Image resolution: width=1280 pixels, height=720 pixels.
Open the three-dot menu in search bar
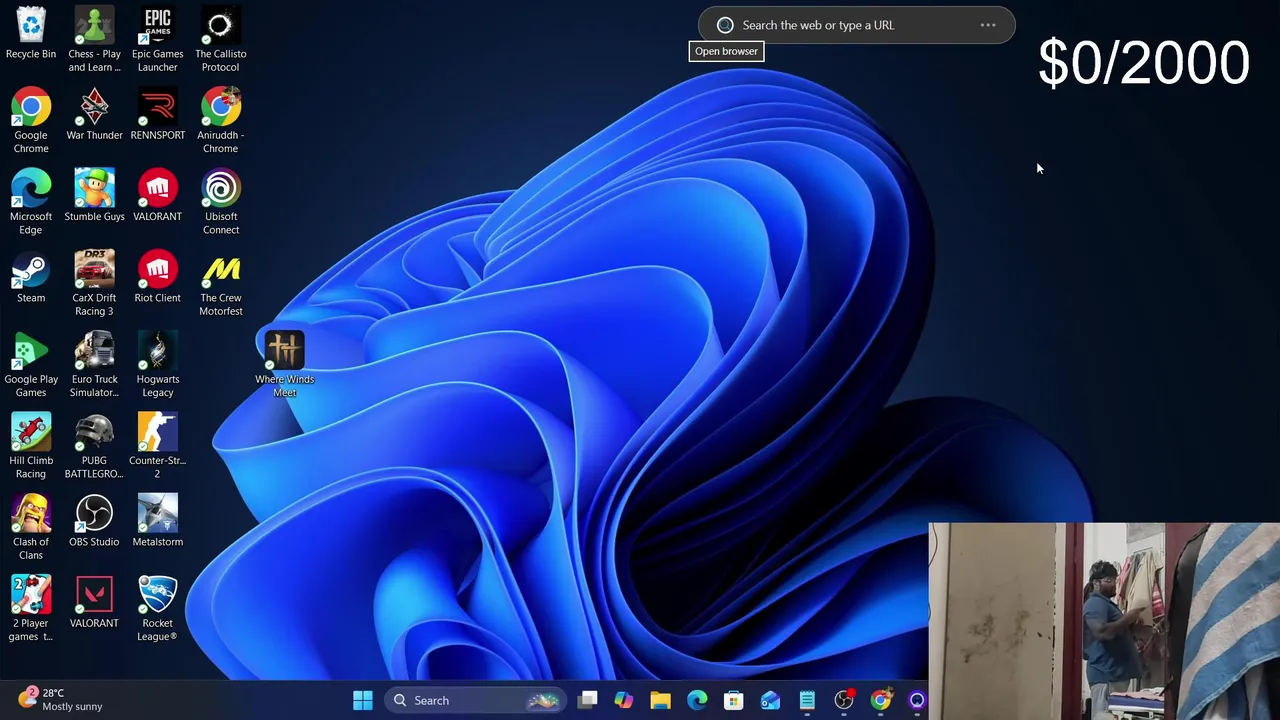click(x=988, y=25)
